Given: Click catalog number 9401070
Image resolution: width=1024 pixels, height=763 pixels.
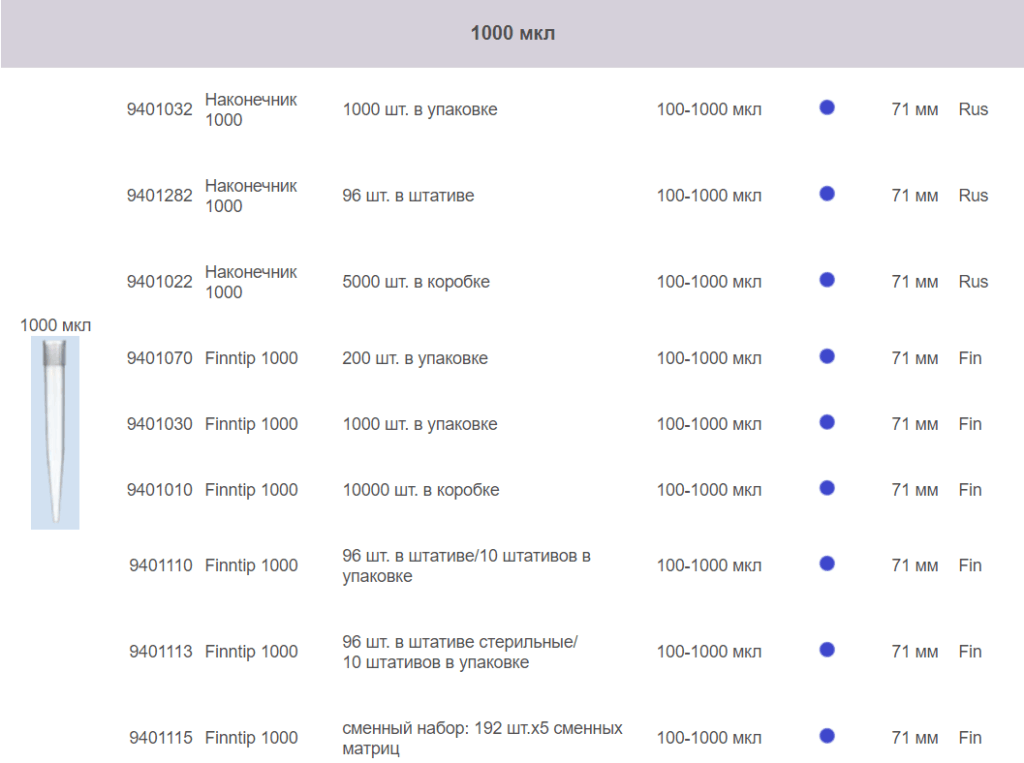Looking at the screenshot, I should coord(159,358).
